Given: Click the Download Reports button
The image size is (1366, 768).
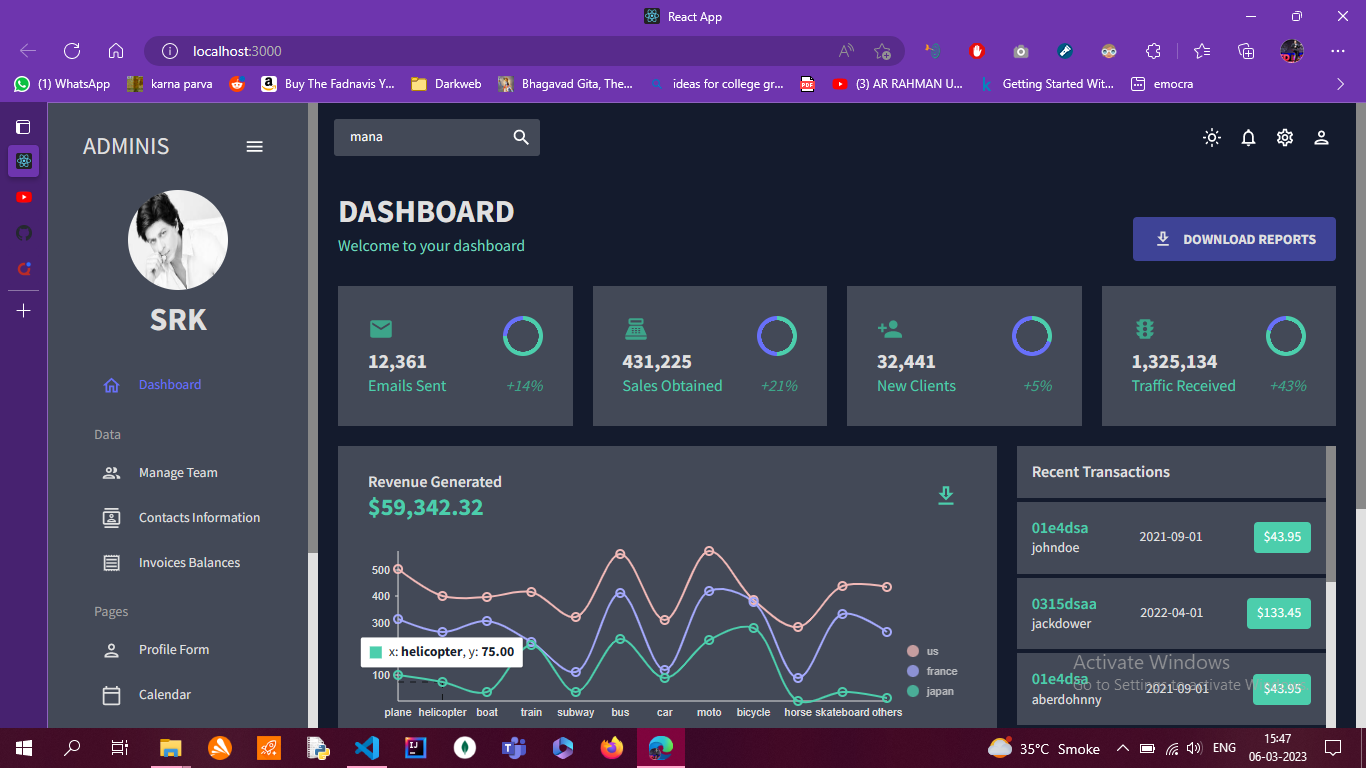Looking at the screenshot, I should coord(1234,238).
